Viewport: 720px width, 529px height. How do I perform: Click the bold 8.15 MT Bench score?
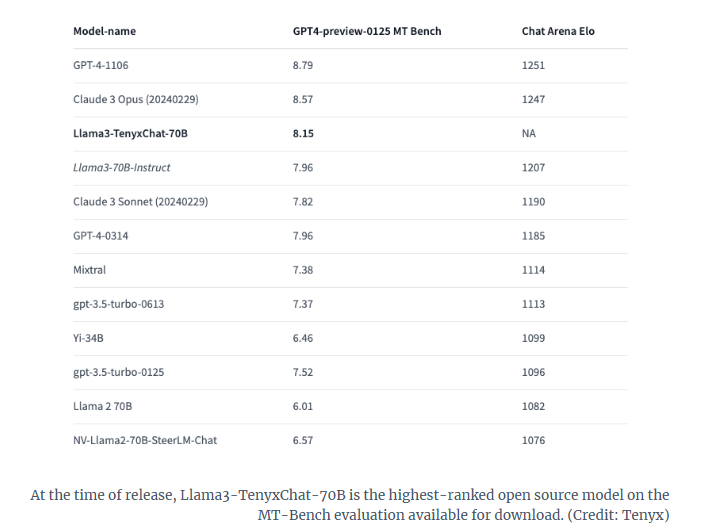[x=303, y=134]
